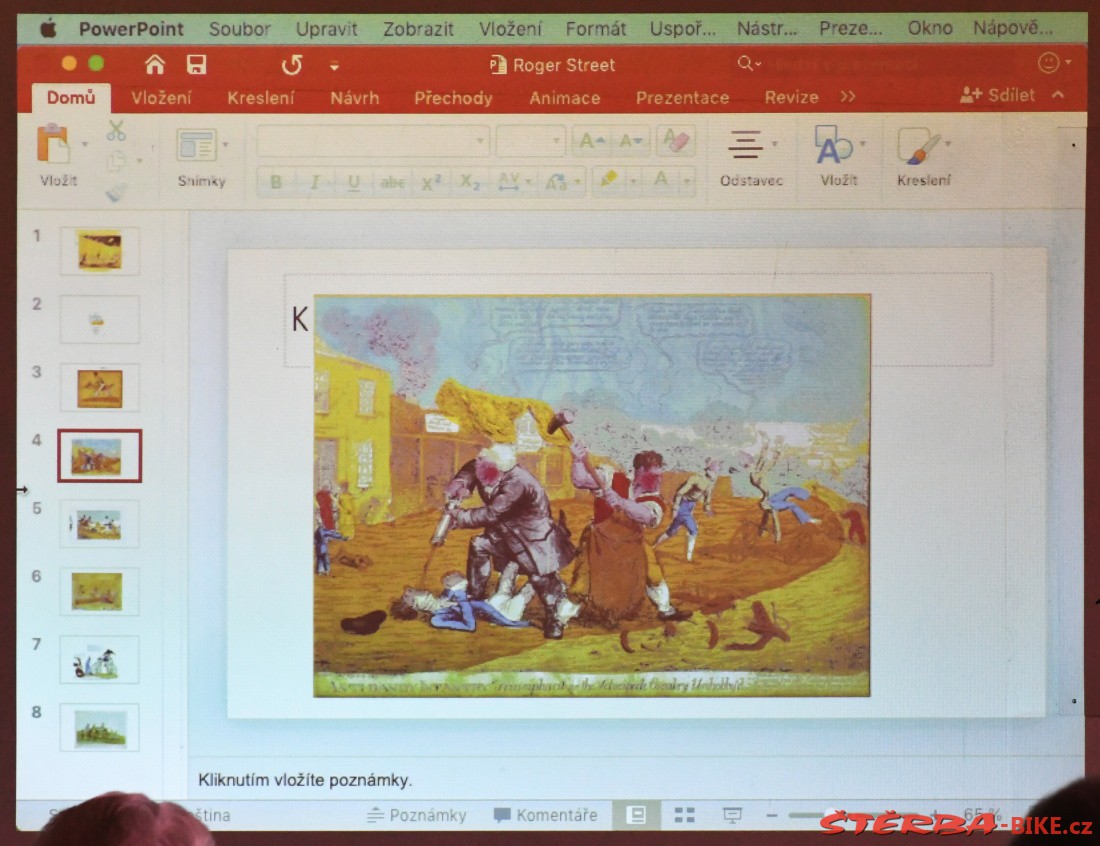Open Kreslení drawing button
Screen dimensions: 1100x846
(923, 156)
